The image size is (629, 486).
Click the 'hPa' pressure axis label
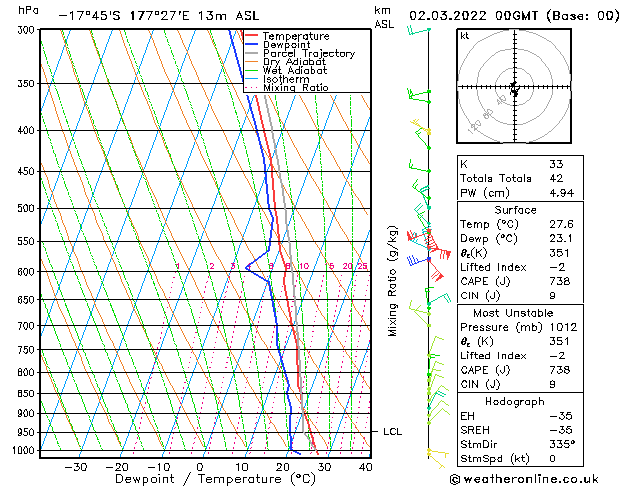(28, 10)
